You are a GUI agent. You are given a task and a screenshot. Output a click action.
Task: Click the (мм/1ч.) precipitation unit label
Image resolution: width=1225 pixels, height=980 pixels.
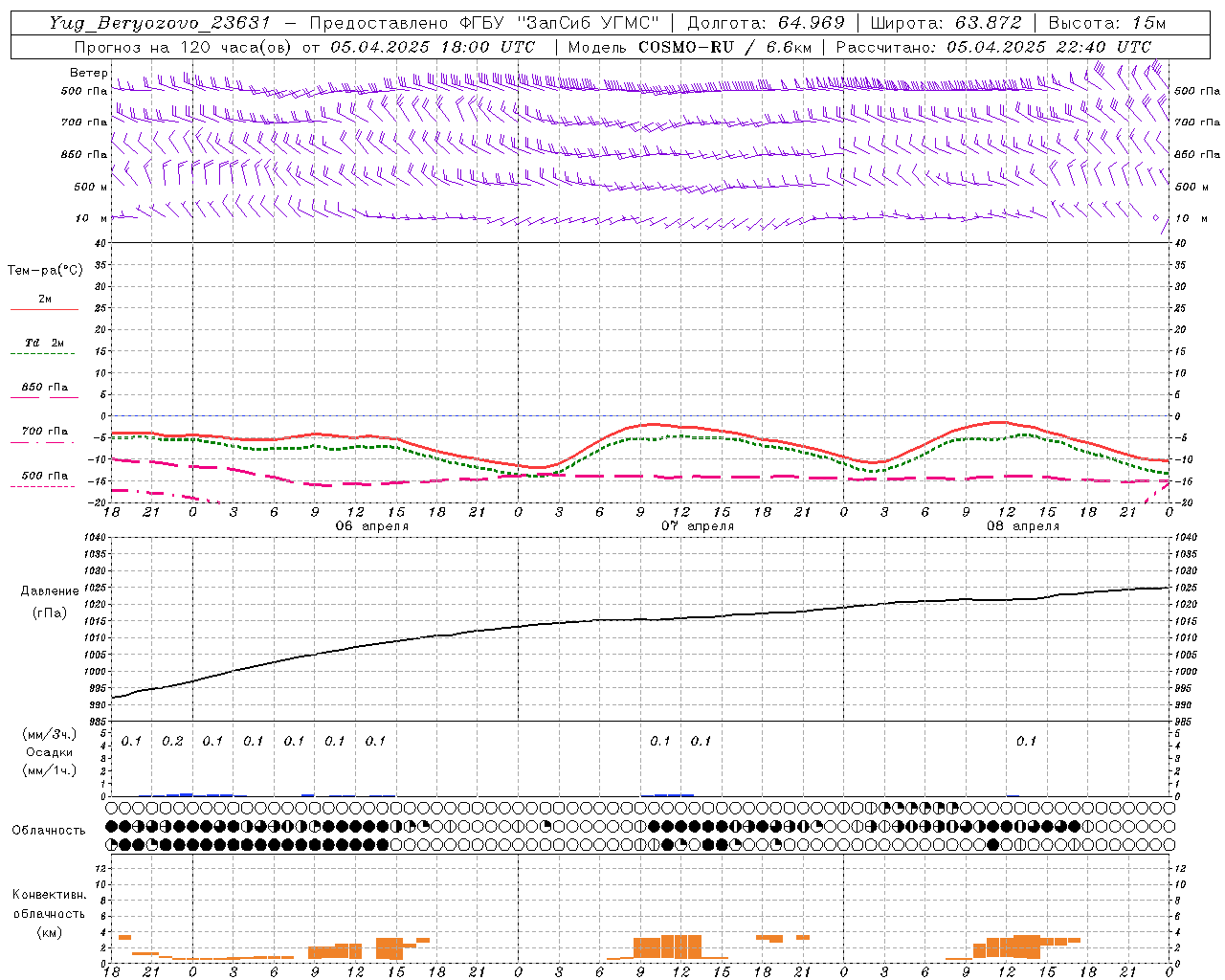[x=50, y=769]
